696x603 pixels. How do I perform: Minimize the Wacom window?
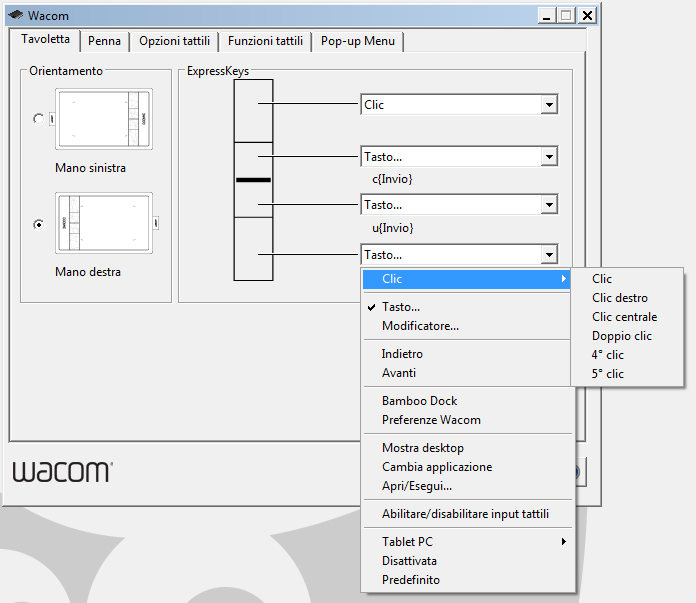(547, 16)
